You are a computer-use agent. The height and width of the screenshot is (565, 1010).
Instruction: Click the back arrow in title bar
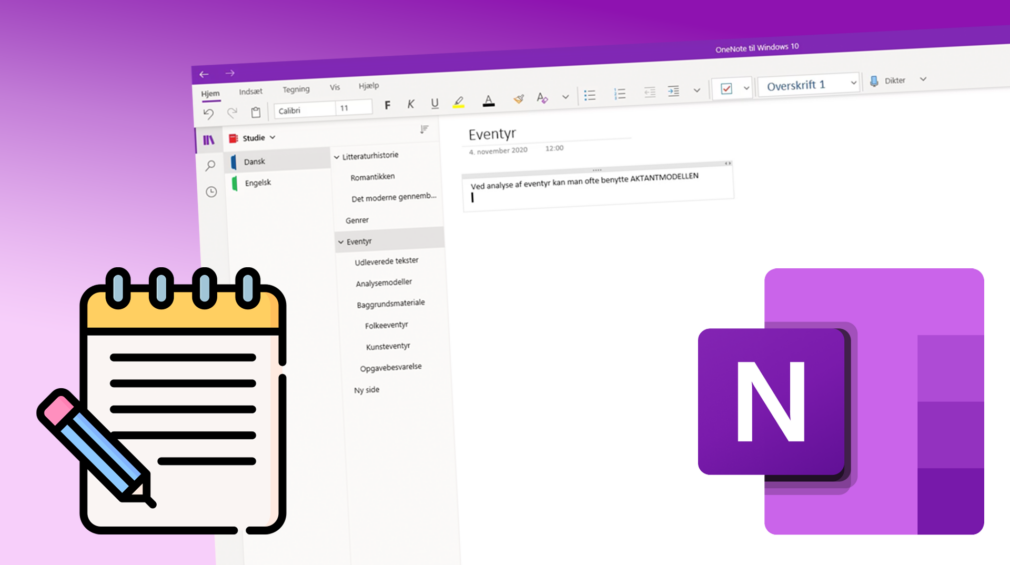point(204,75)
